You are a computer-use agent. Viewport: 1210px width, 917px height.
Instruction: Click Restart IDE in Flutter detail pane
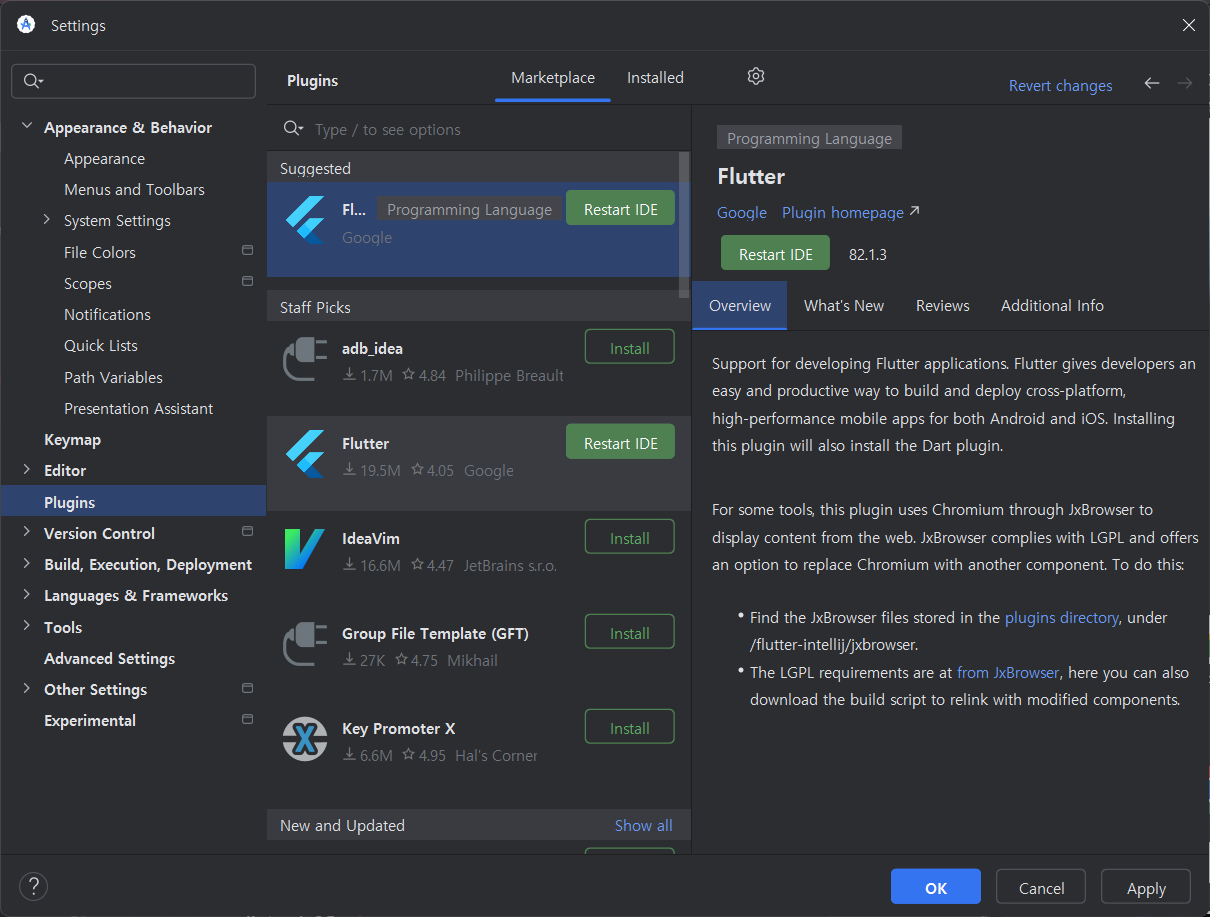click(x=775, y=254)
